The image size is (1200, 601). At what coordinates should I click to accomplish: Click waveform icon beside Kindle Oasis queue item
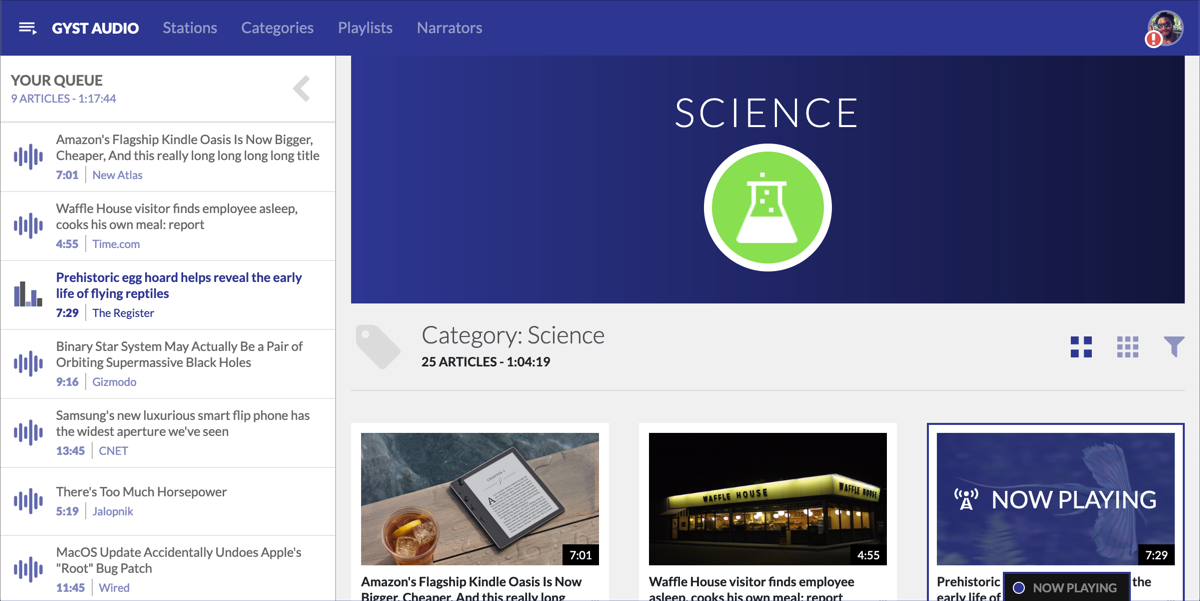[x=28, y=157]
